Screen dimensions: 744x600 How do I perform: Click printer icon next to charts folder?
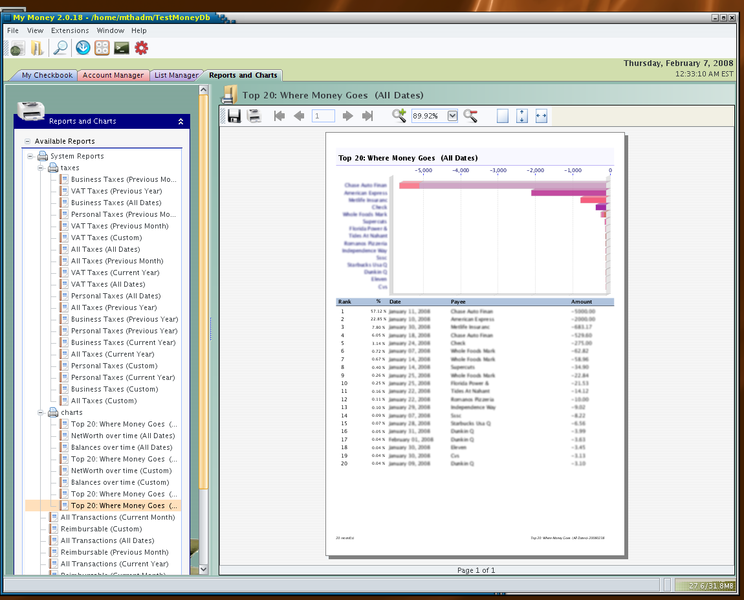tap(53, 412)
